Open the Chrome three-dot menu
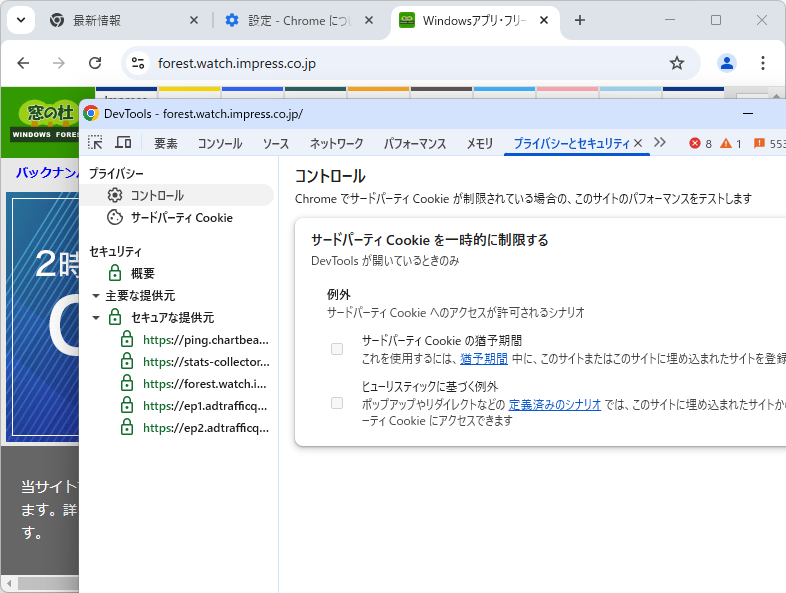Viewport: 786px width, 593px height. [762, 63]
